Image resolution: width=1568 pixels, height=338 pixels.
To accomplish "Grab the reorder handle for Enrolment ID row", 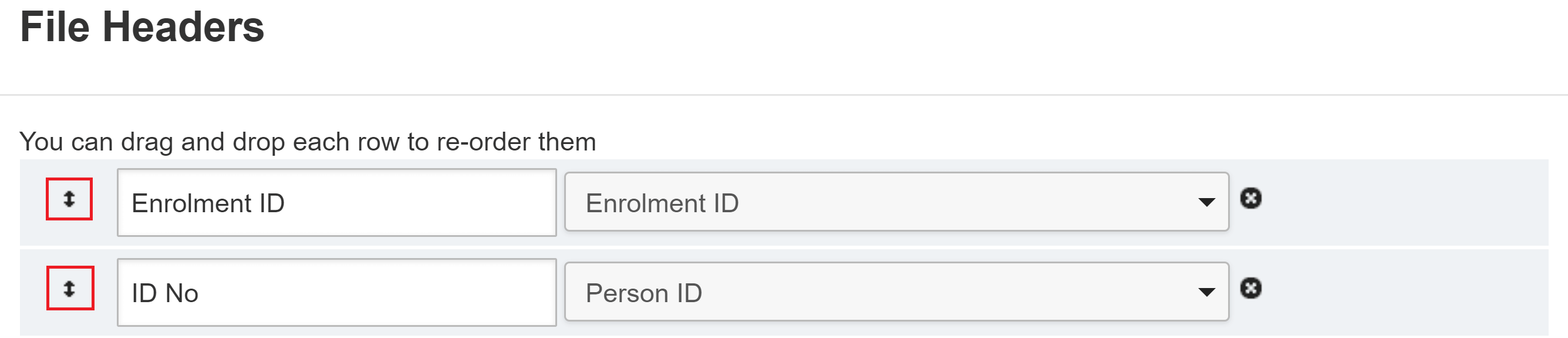I will [69, 199].
